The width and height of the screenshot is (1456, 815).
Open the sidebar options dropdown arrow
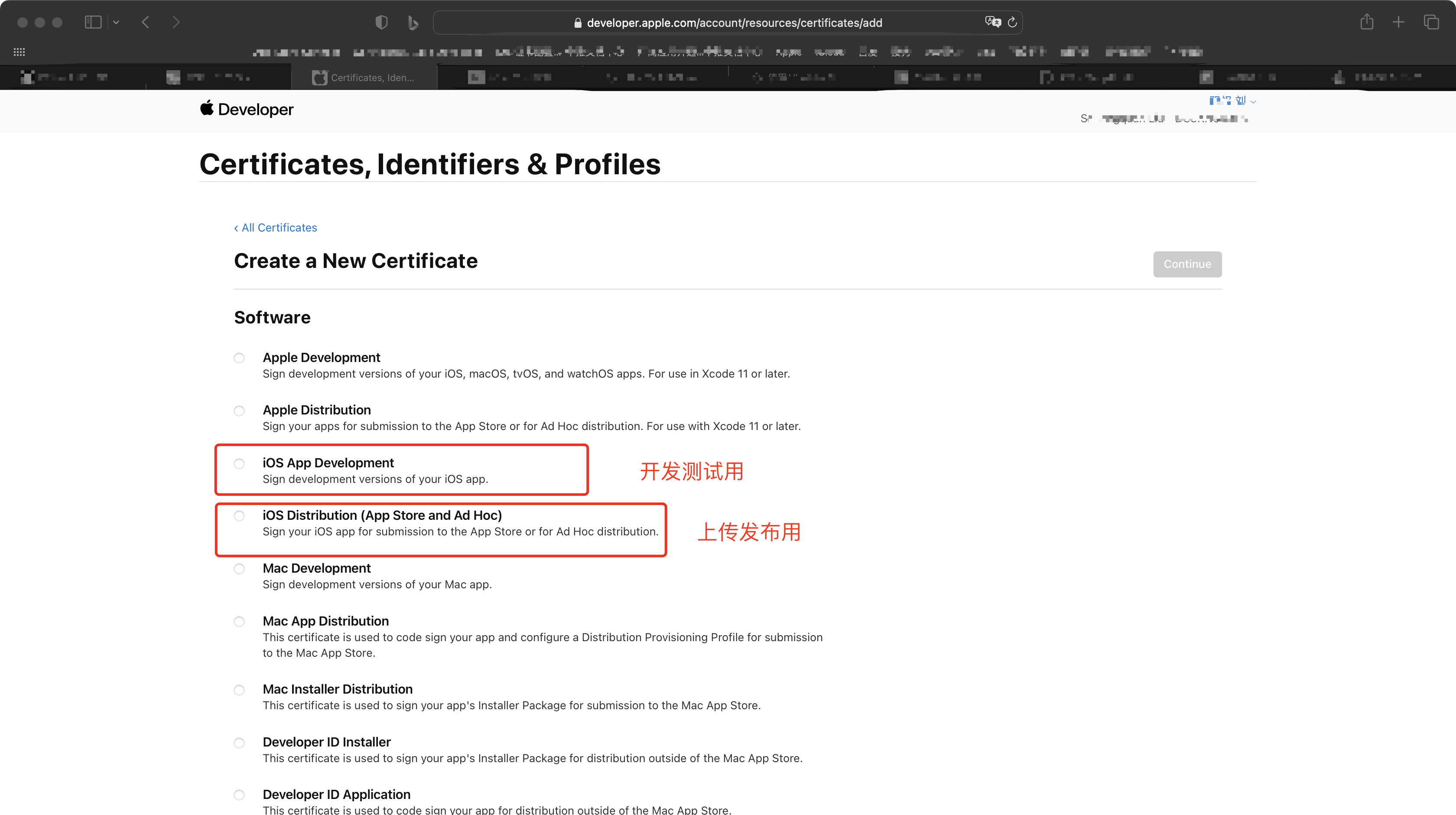click(x=116, y=22)
